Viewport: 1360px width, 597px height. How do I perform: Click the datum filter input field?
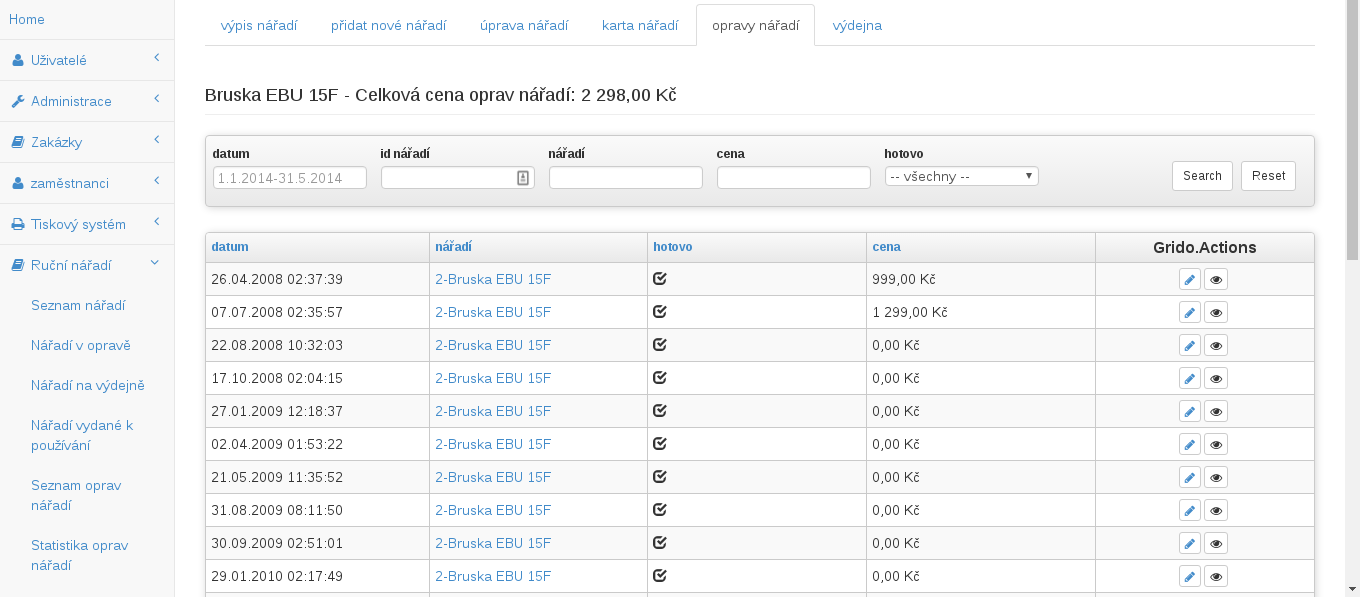(x=289, y=178)
